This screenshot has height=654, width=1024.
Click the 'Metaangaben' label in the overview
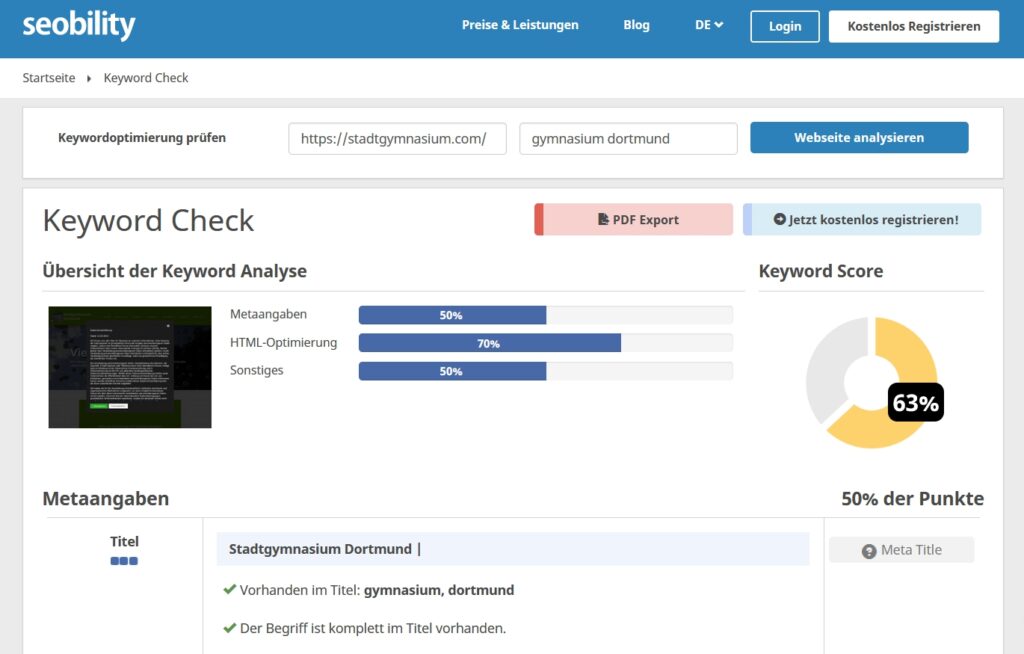(268, 314)
